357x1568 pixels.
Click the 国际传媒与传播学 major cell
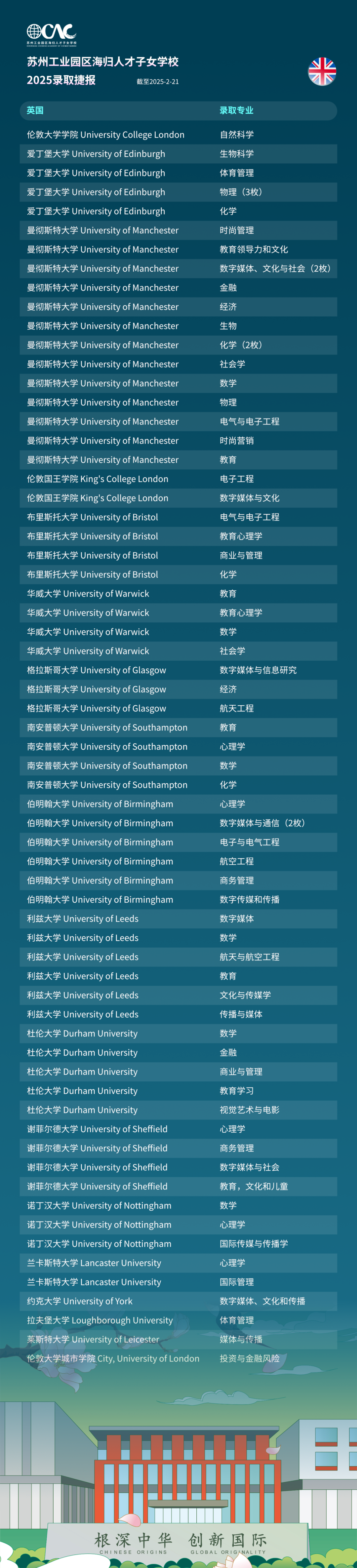pos(254,1244)
